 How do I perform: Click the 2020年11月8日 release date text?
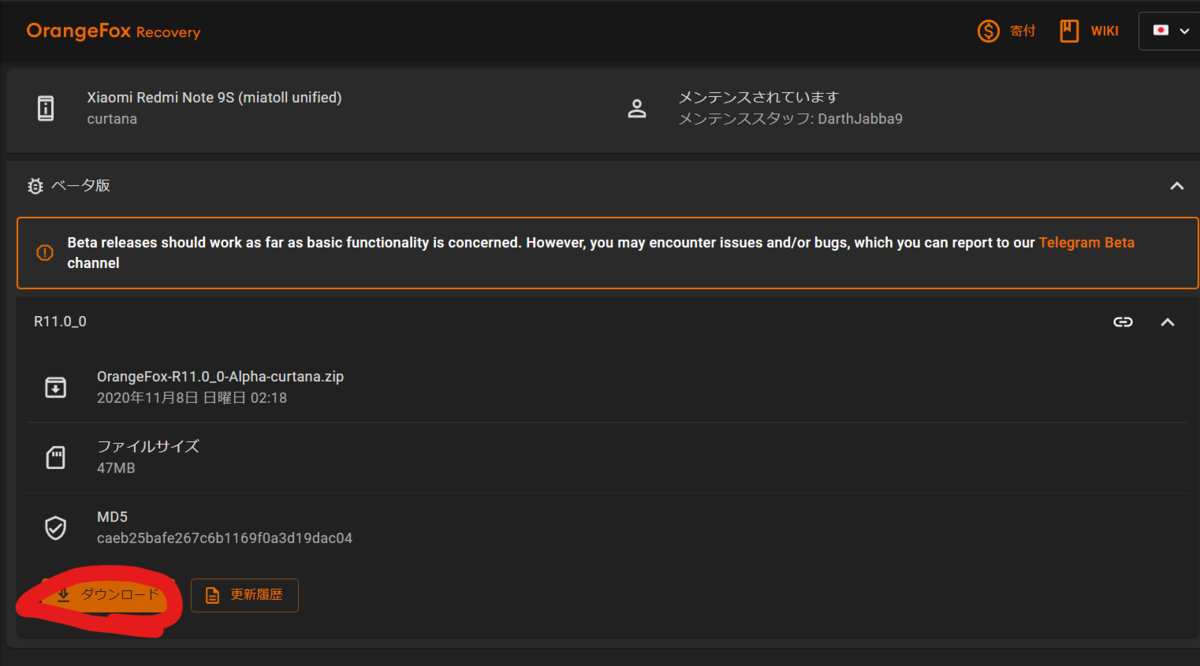coord(192,397)
